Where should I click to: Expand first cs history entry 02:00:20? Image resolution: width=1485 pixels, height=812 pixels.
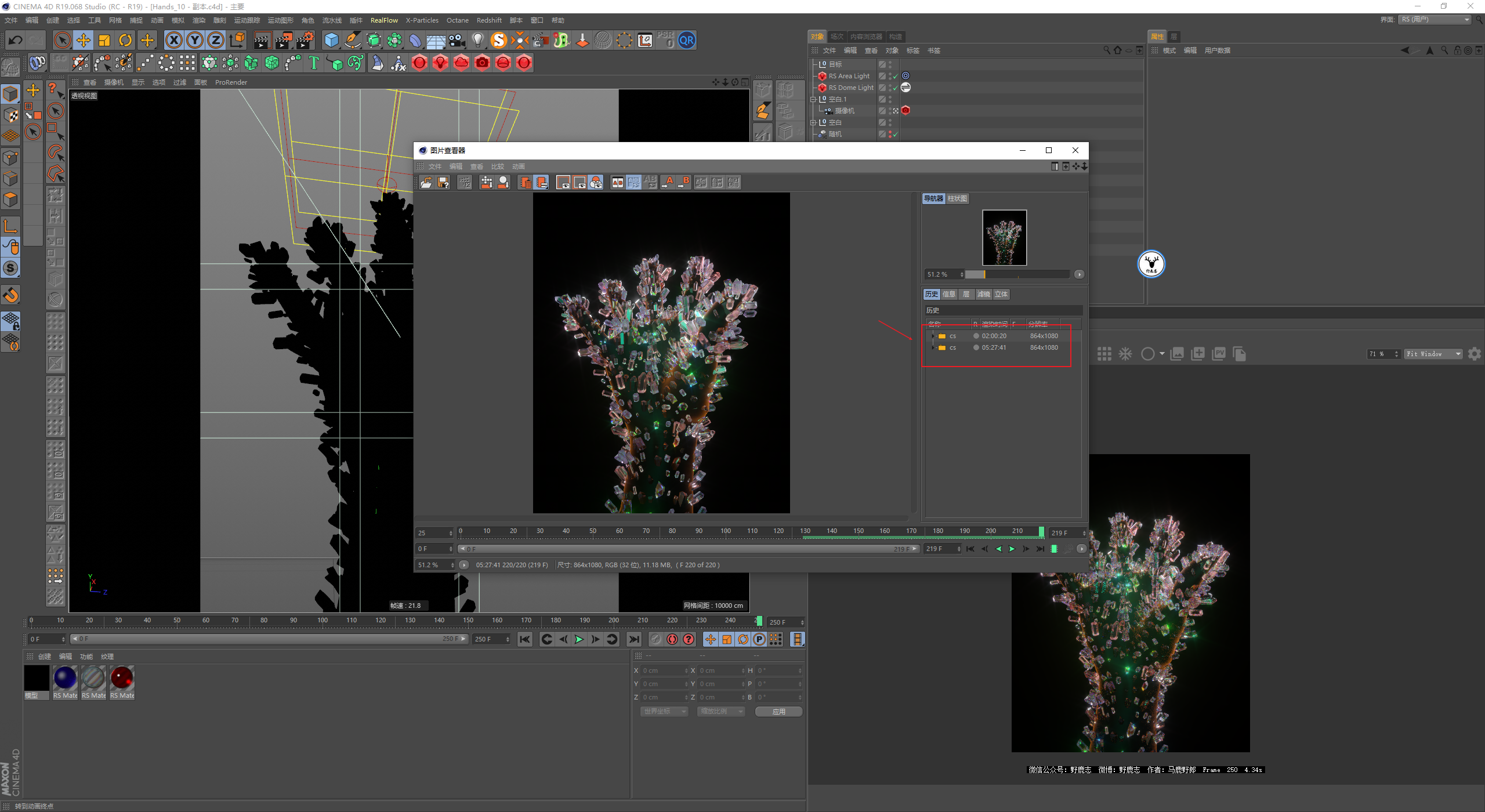[933, 336]
